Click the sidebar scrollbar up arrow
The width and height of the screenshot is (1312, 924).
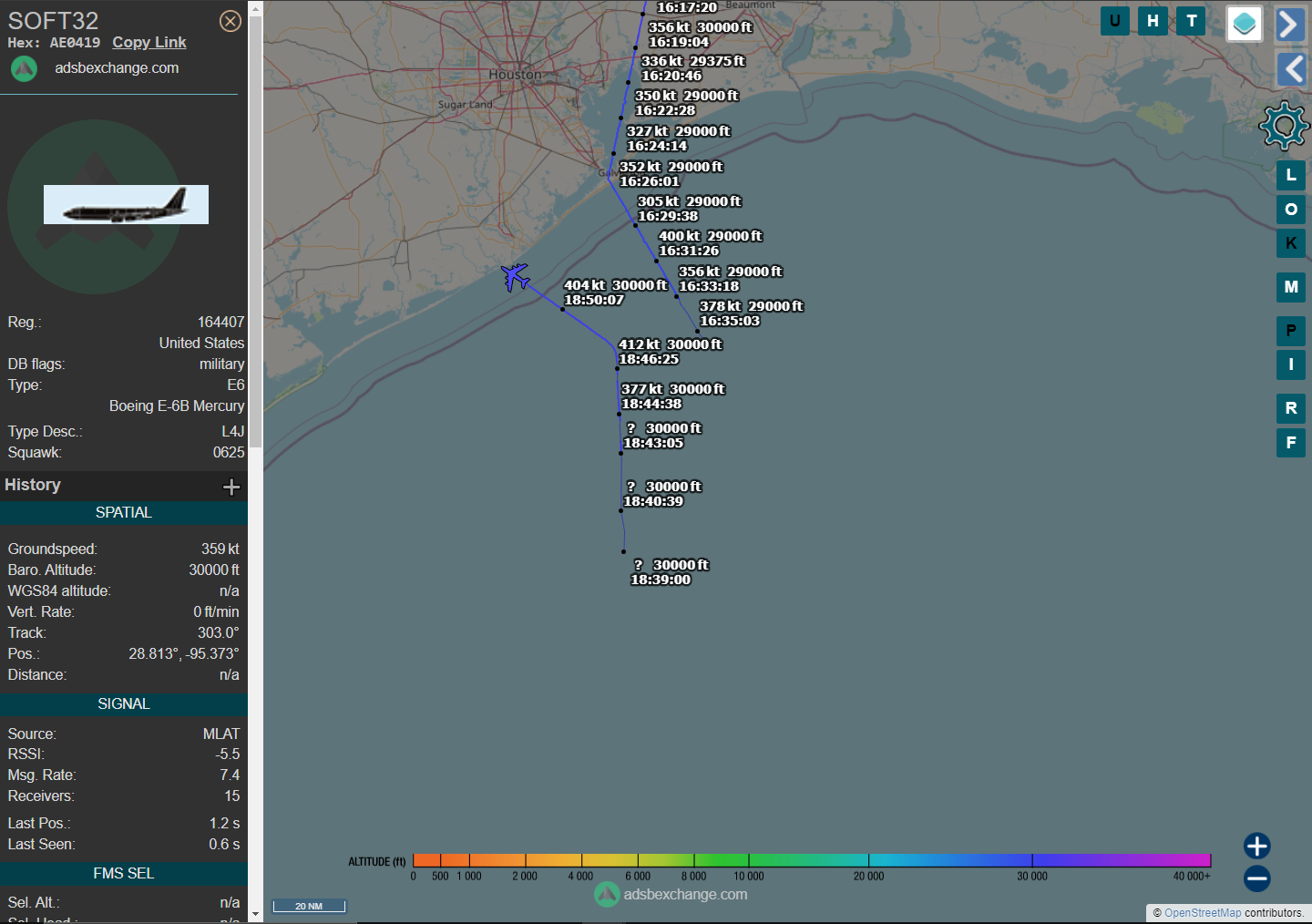point(255,9)
